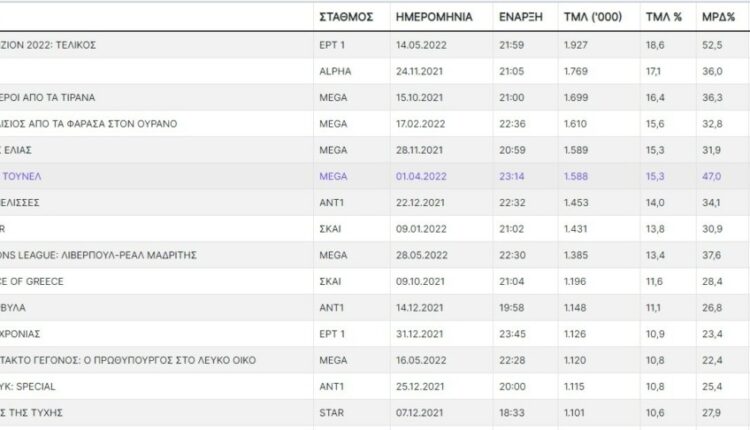Screen dimensions: 750x430
Task: Select the ΤΜΛ % value 15,6
Action: point(655,124)
